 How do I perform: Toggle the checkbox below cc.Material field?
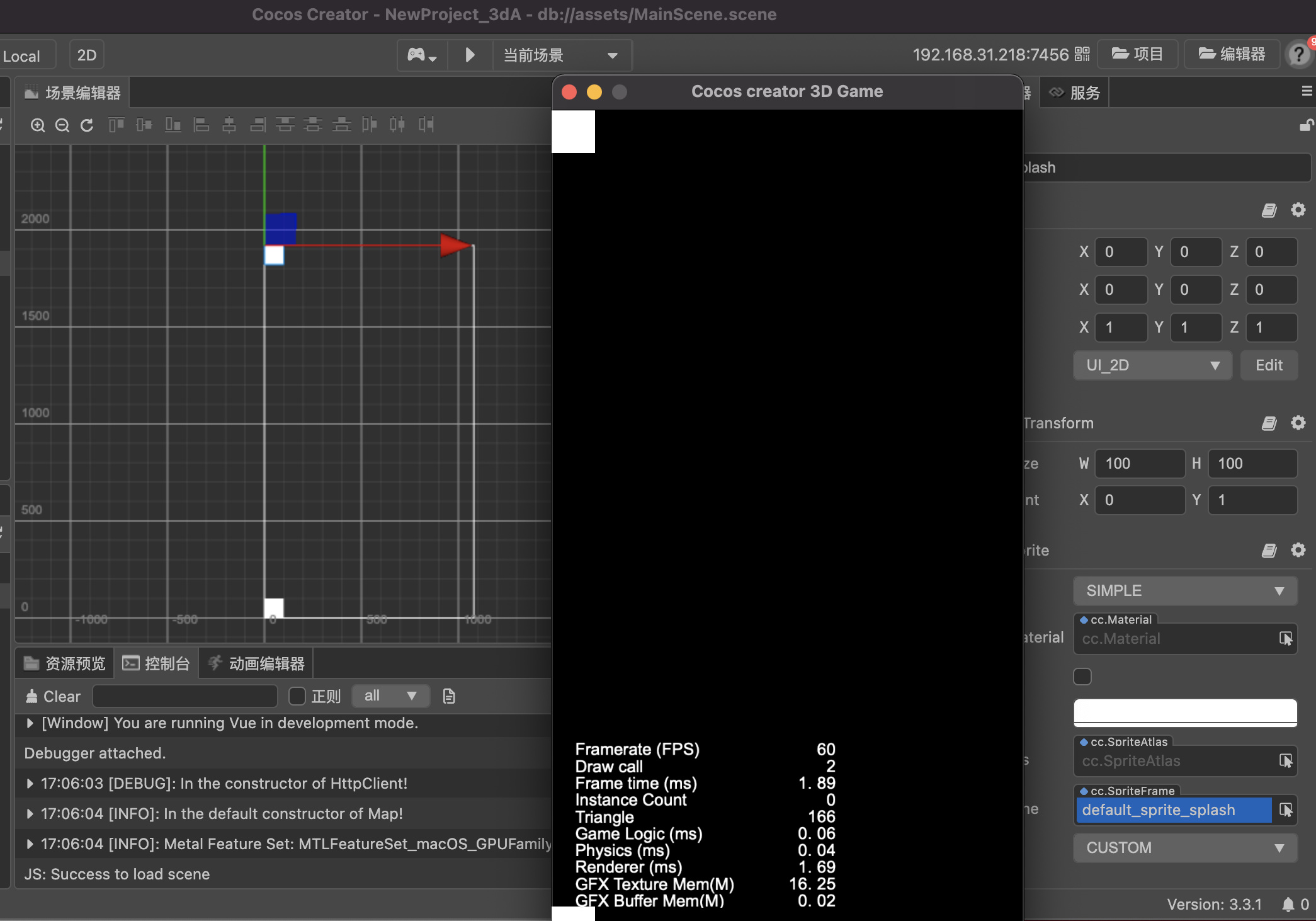pyautogui.click(x=1082, y=677)
